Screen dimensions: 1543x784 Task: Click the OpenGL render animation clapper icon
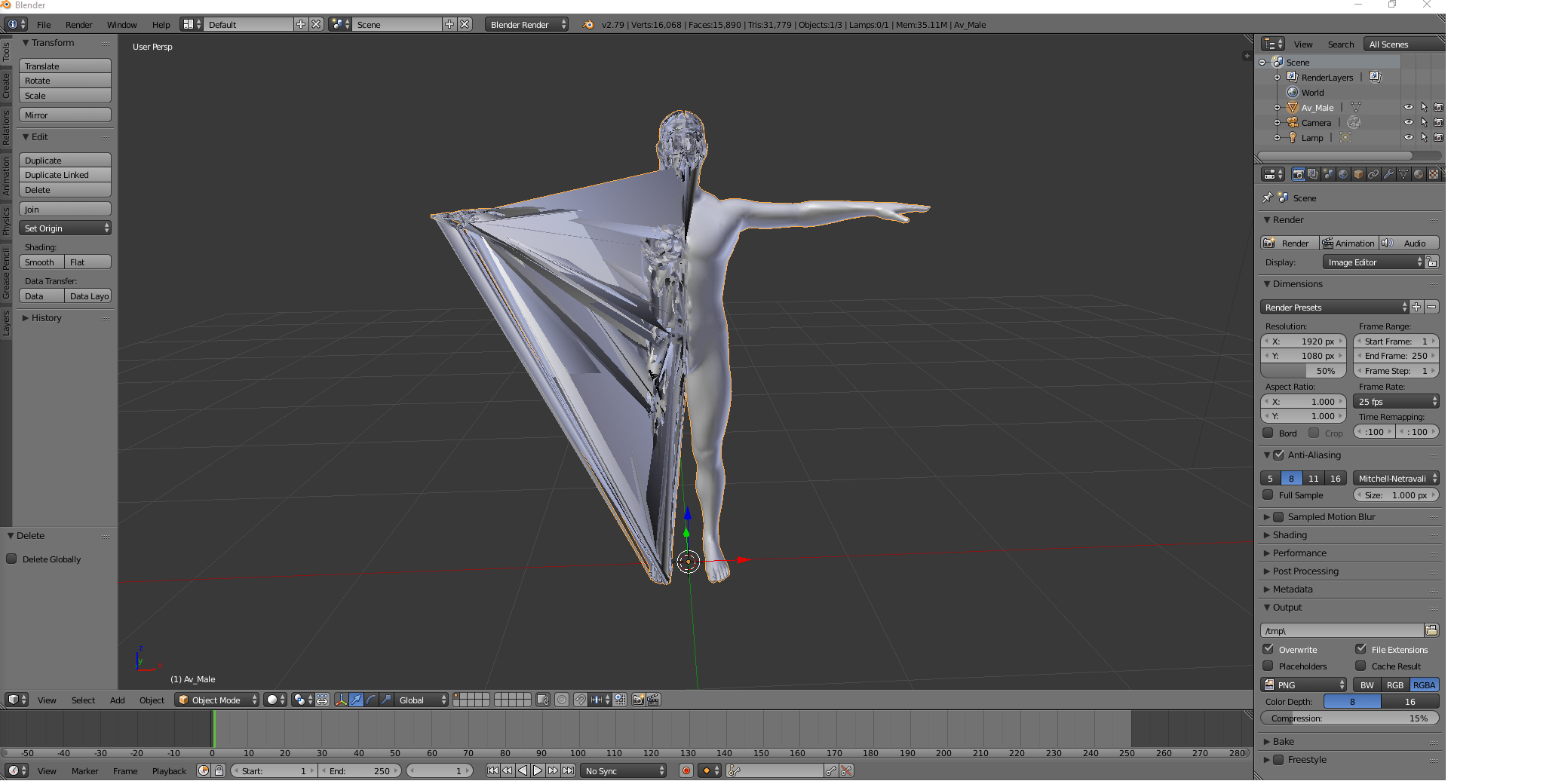(x=653, y=700)
